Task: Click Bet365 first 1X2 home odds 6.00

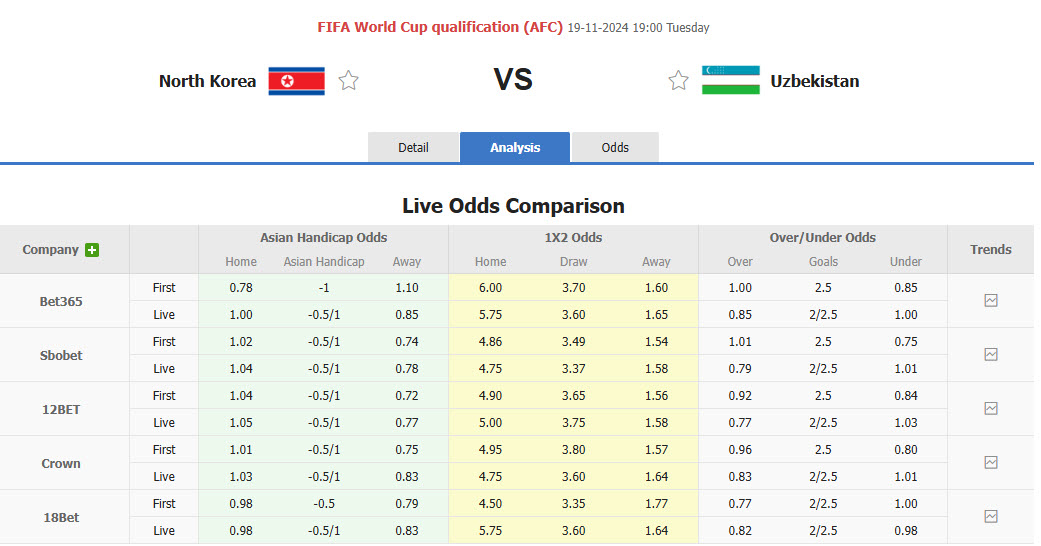Action: (490, 287)
